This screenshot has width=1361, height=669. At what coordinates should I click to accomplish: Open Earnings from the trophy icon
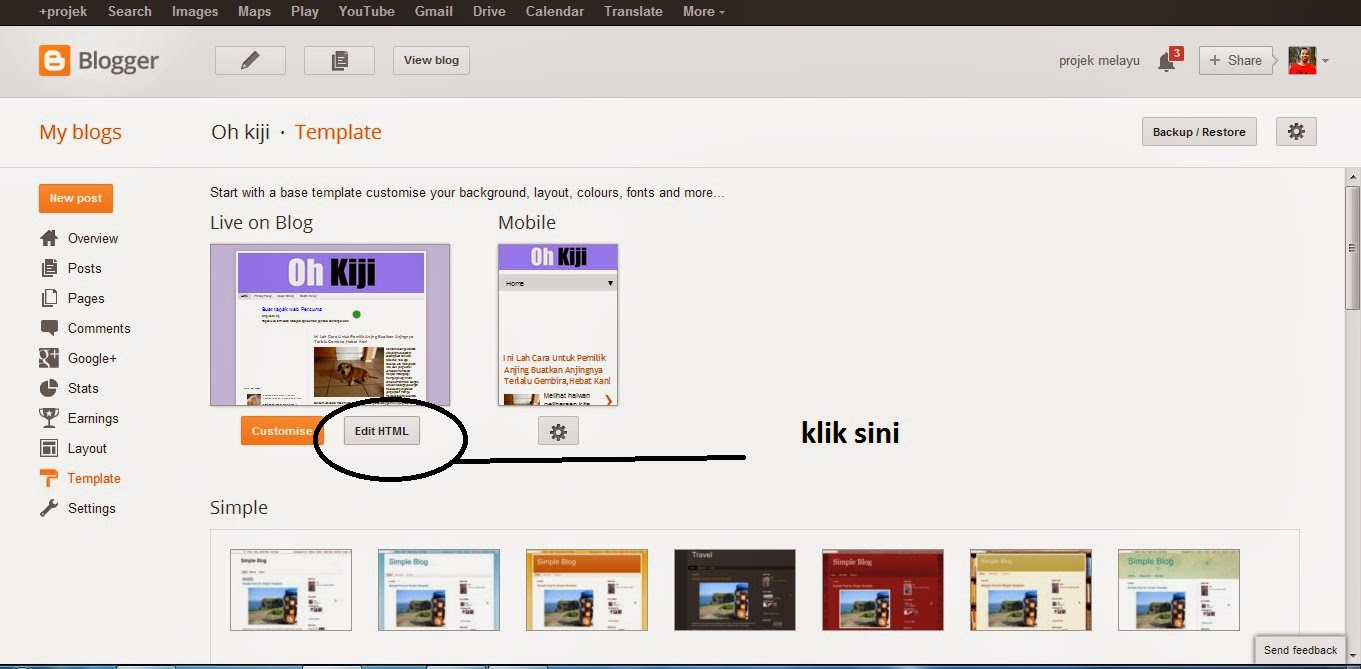pyautogui.click(x=47, y=418)
